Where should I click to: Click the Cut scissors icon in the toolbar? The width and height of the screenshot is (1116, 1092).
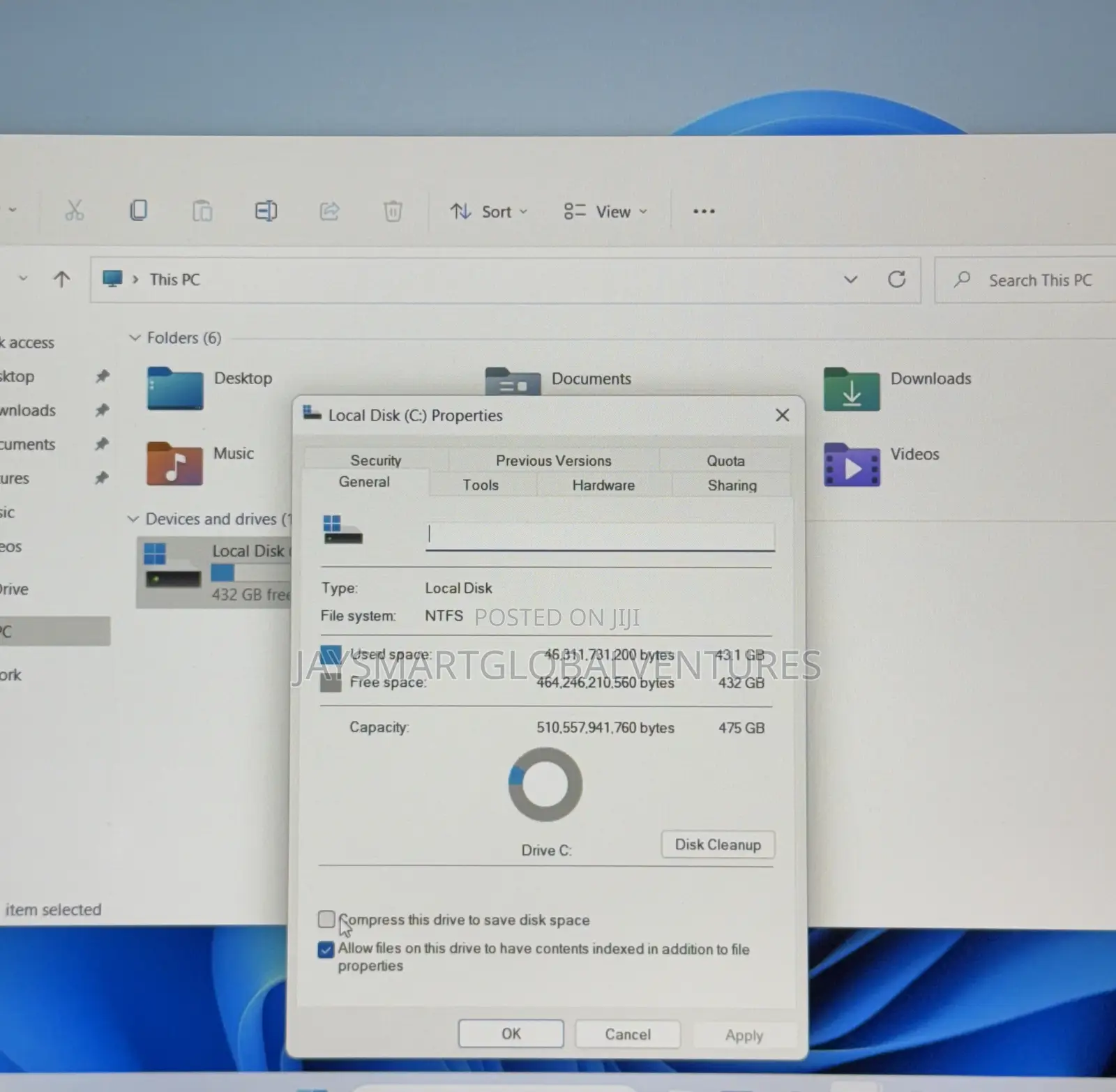coord(74,211)
